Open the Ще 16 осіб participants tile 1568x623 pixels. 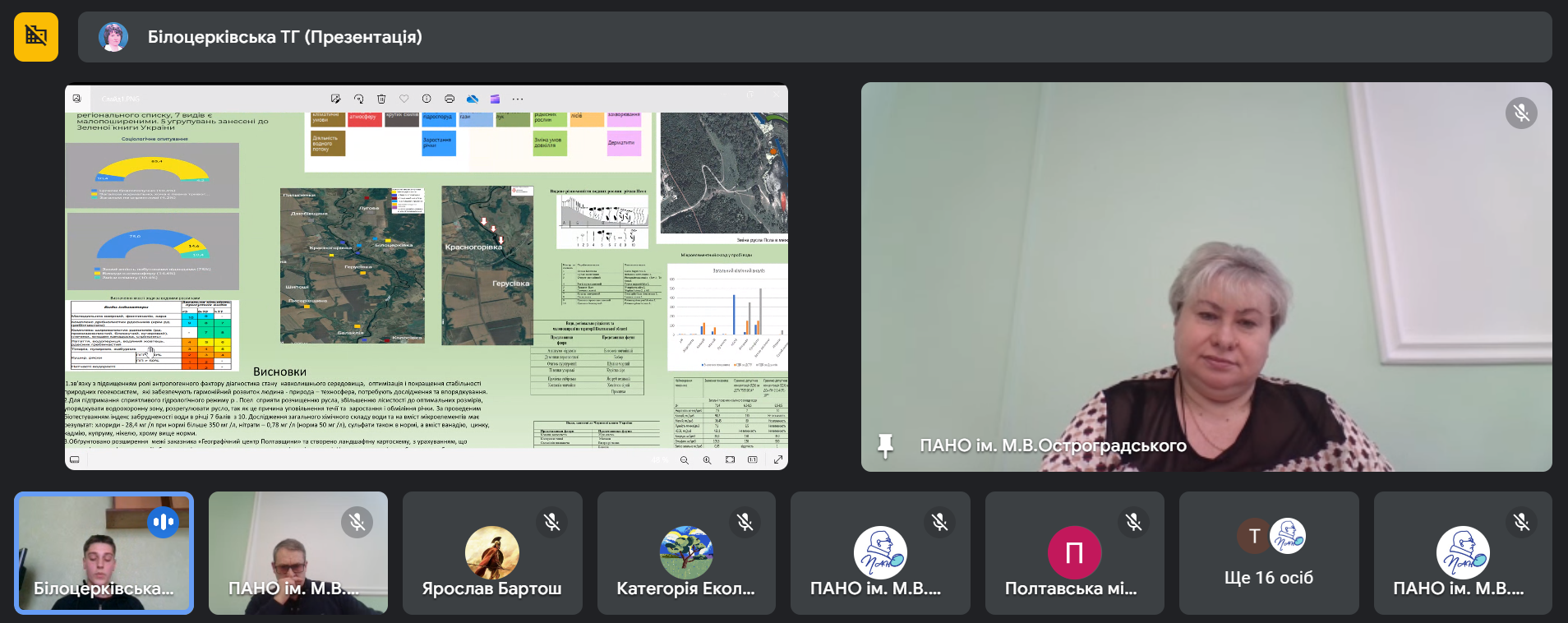click(1269, 553)
